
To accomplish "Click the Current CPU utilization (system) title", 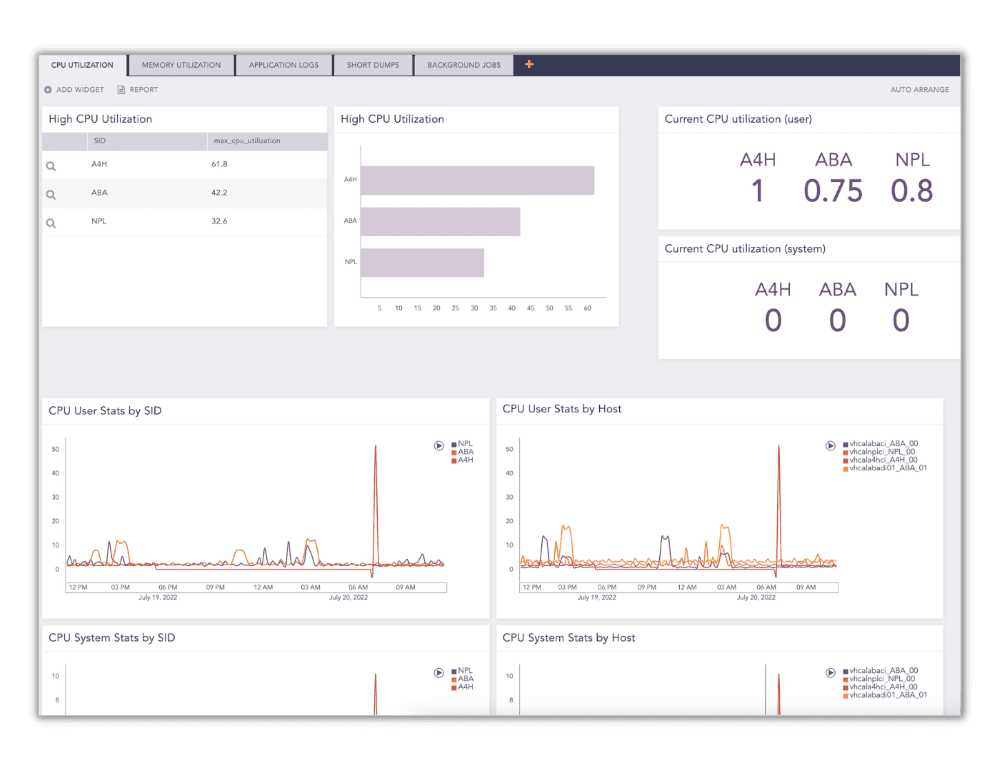I will tap(745, 249).
